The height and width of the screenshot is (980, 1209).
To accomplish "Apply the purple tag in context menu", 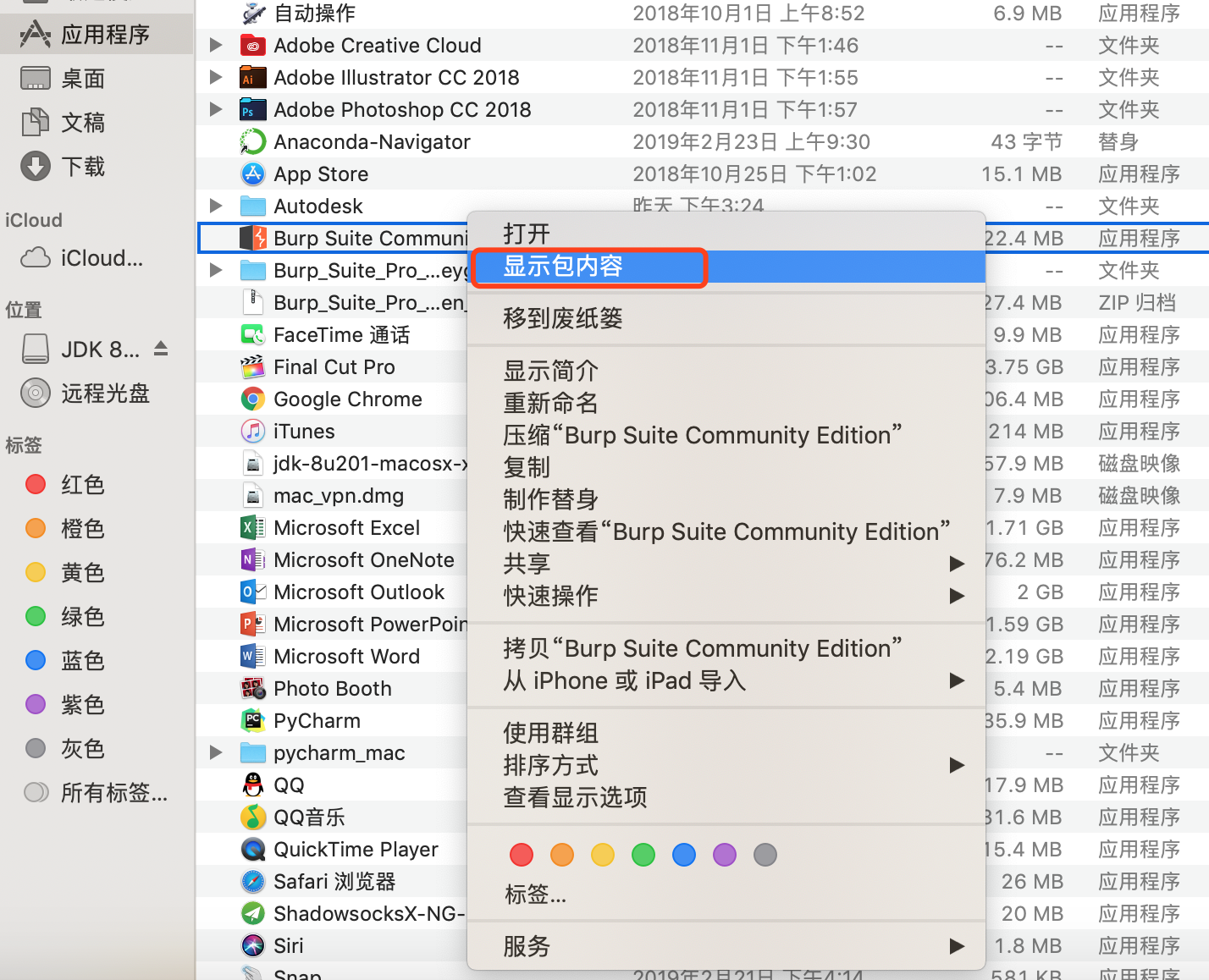I will click(x=725, y=855).
